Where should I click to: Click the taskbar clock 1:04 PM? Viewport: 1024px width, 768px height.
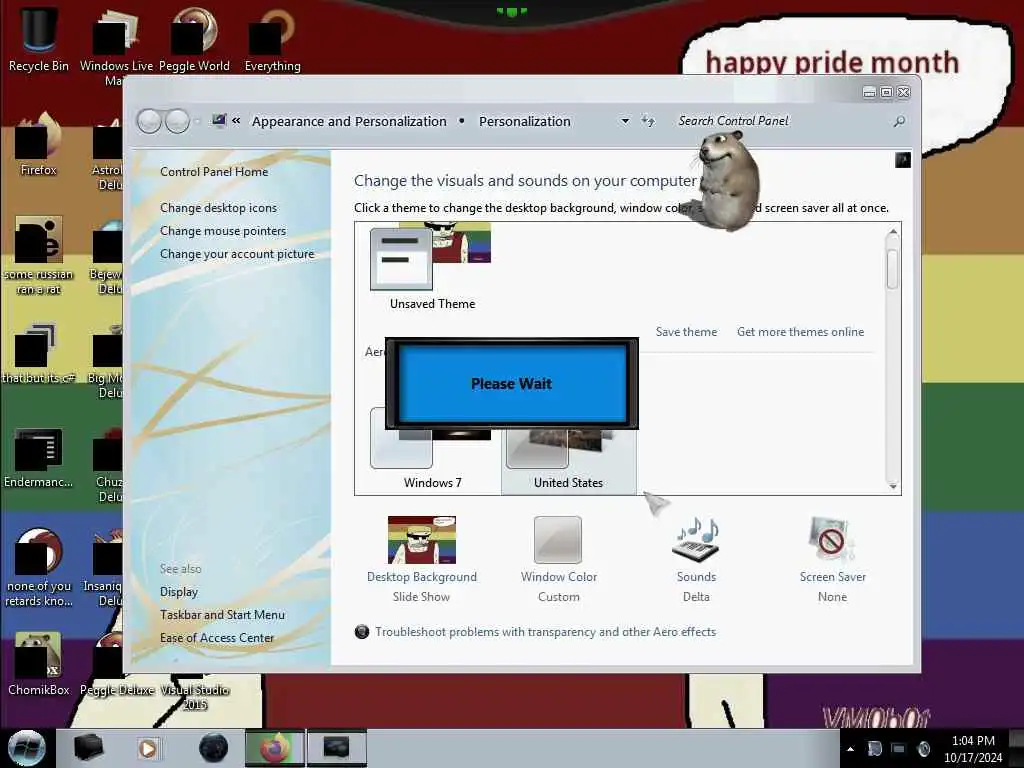(x=973, y=748)
